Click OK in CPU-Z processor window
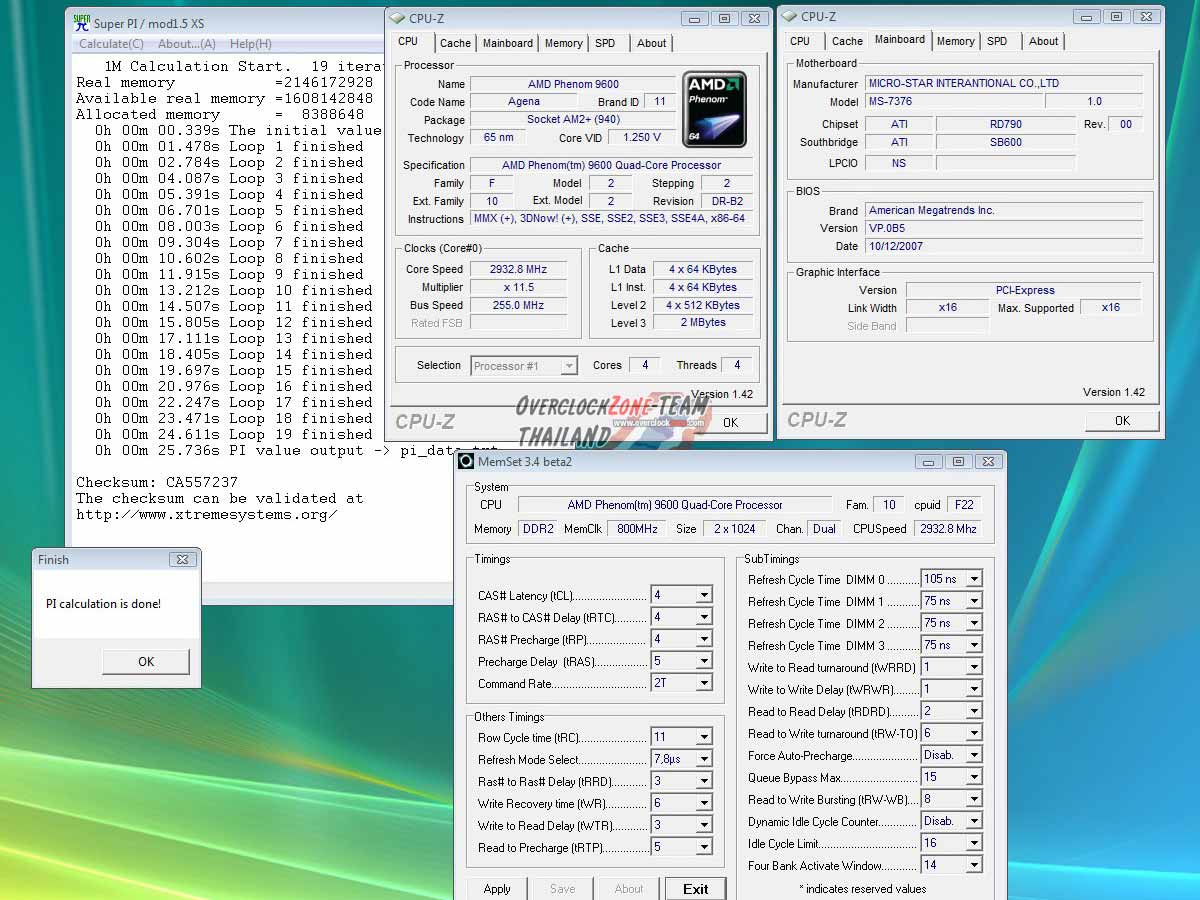Screen dimensions: 1200x900 pyautogui.click(x=731, y=422)
